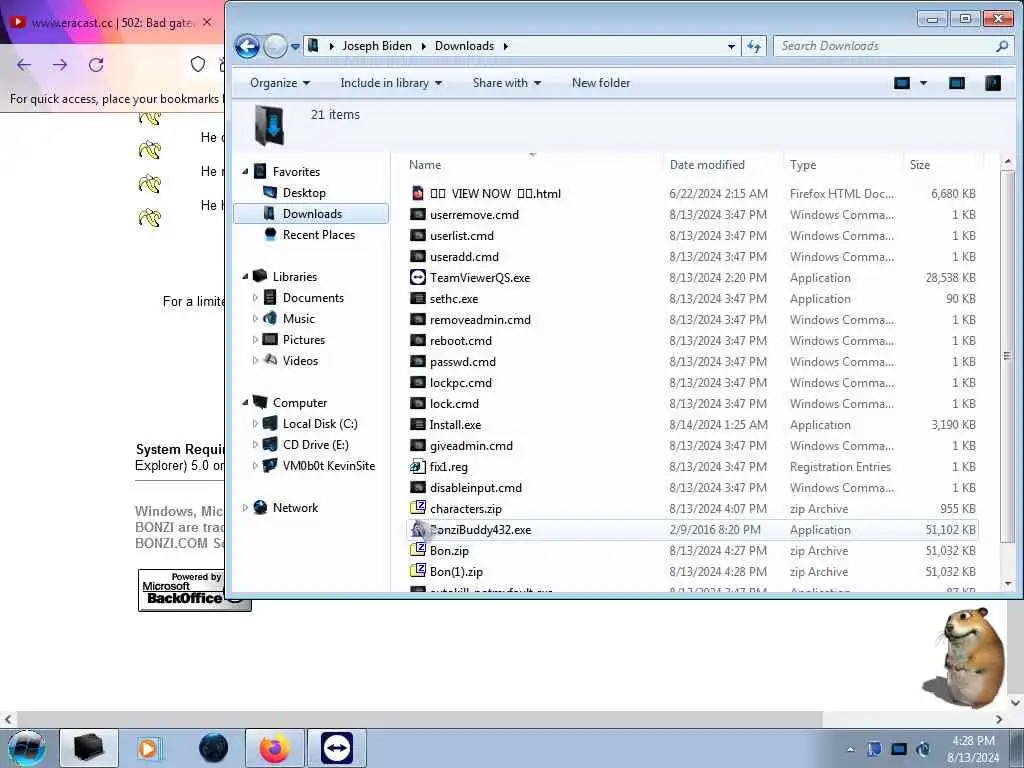This screenshot has width=1024, height=768.
Task: Expand the Music library
Action: pos(255,319)
